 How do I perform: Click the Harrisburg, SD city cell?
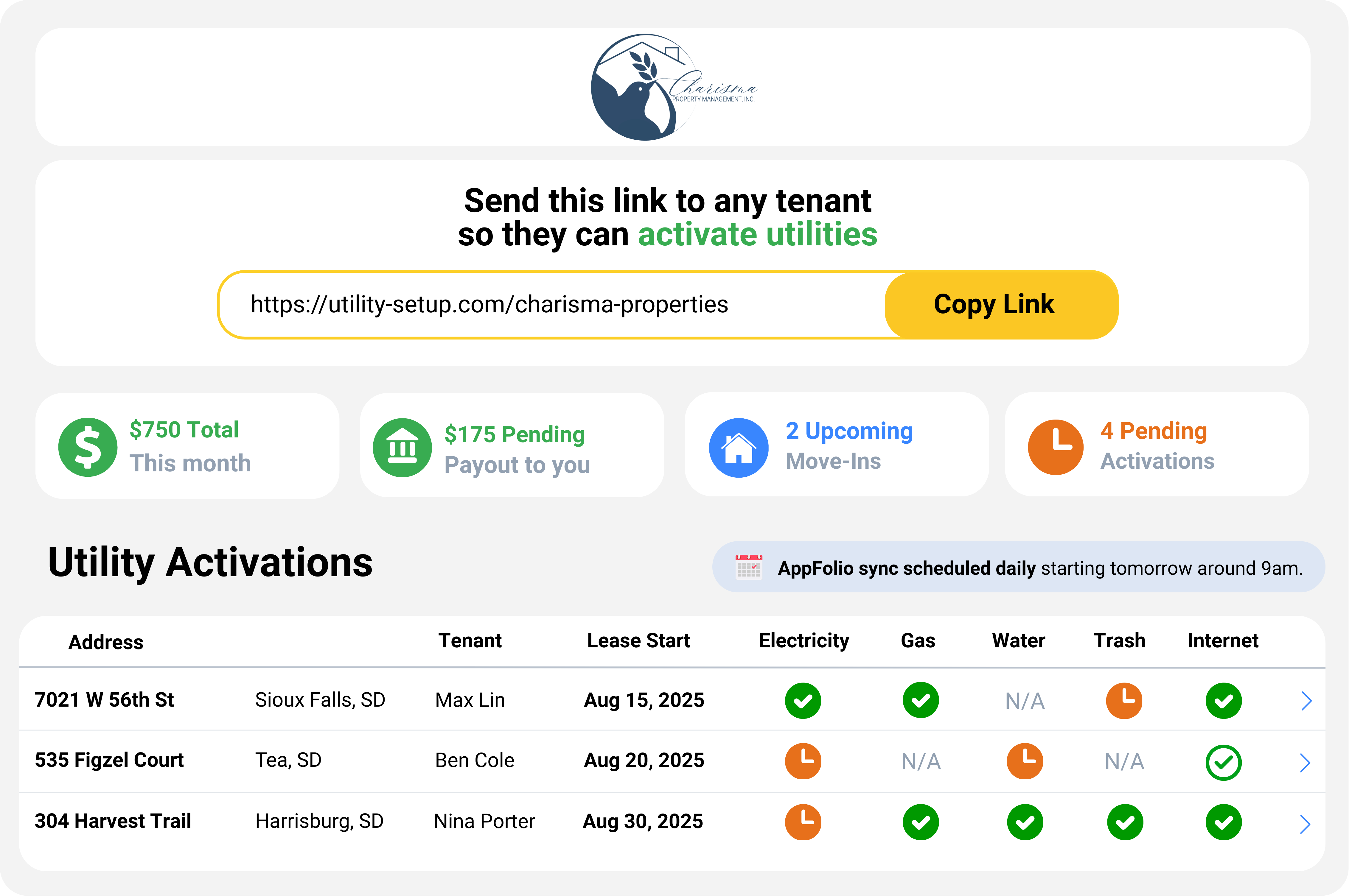pyautogui.click(x=319, y=822)
